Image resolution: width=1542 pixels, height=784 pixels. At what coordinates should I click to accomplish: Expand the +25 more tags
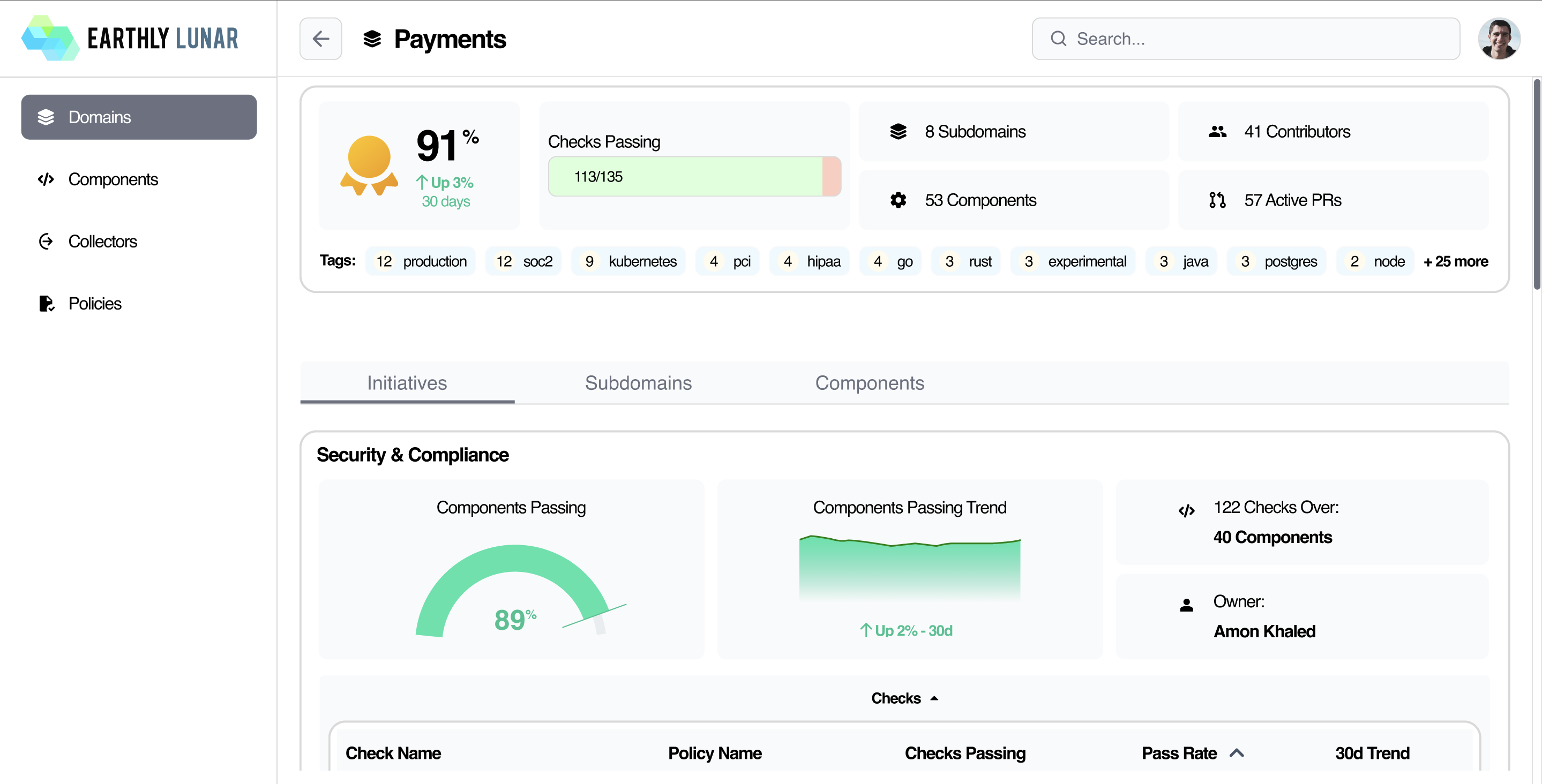(1456, 261)
